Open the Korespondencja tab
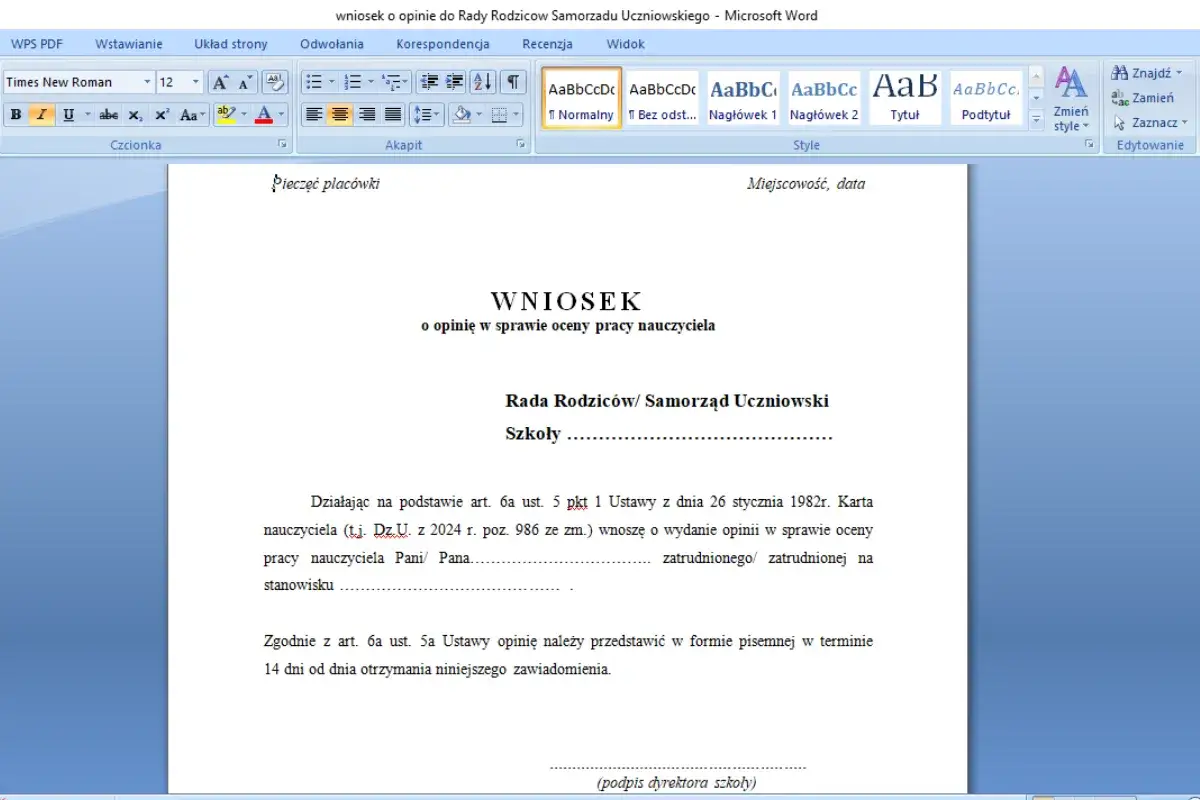Viewport: 1200px width, 800px height. pos(443,44)
